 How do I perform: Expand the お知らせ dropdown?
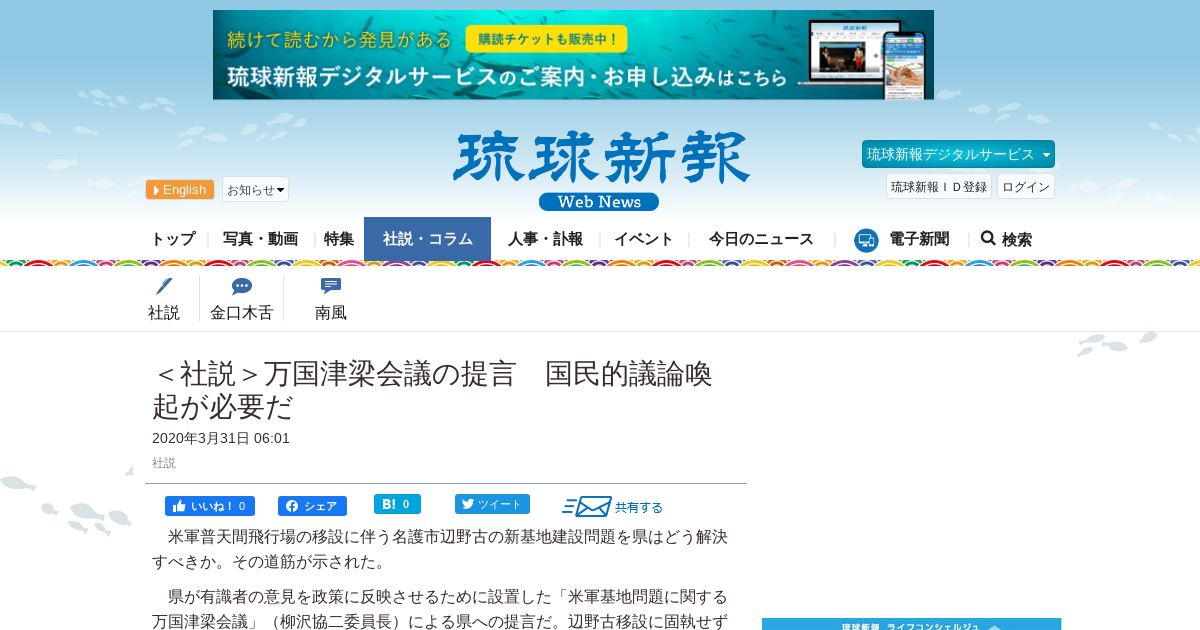pos(255,190)
